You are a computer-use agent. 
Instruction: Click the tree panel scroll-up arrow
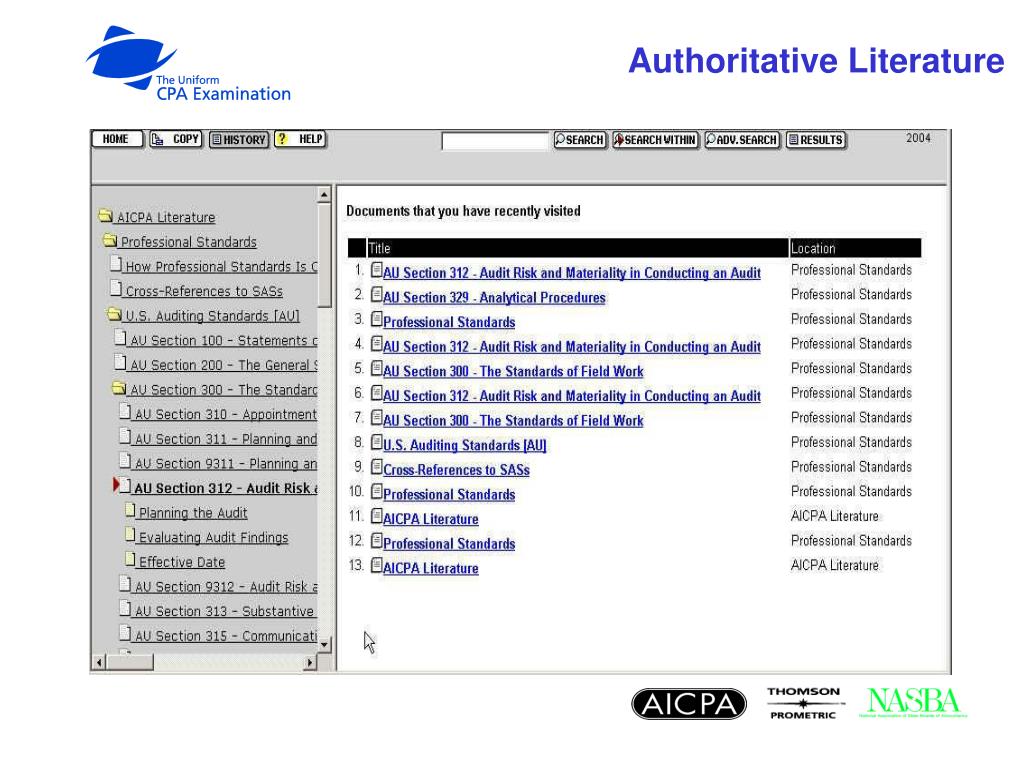(x=324, y=195)
